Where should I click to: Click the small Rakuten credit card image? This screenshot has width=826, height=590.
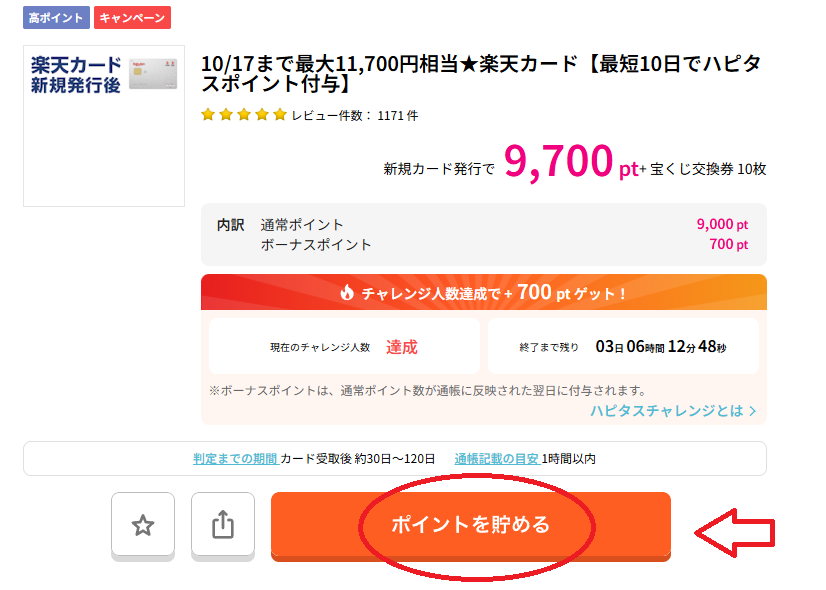tap(152, 73)
